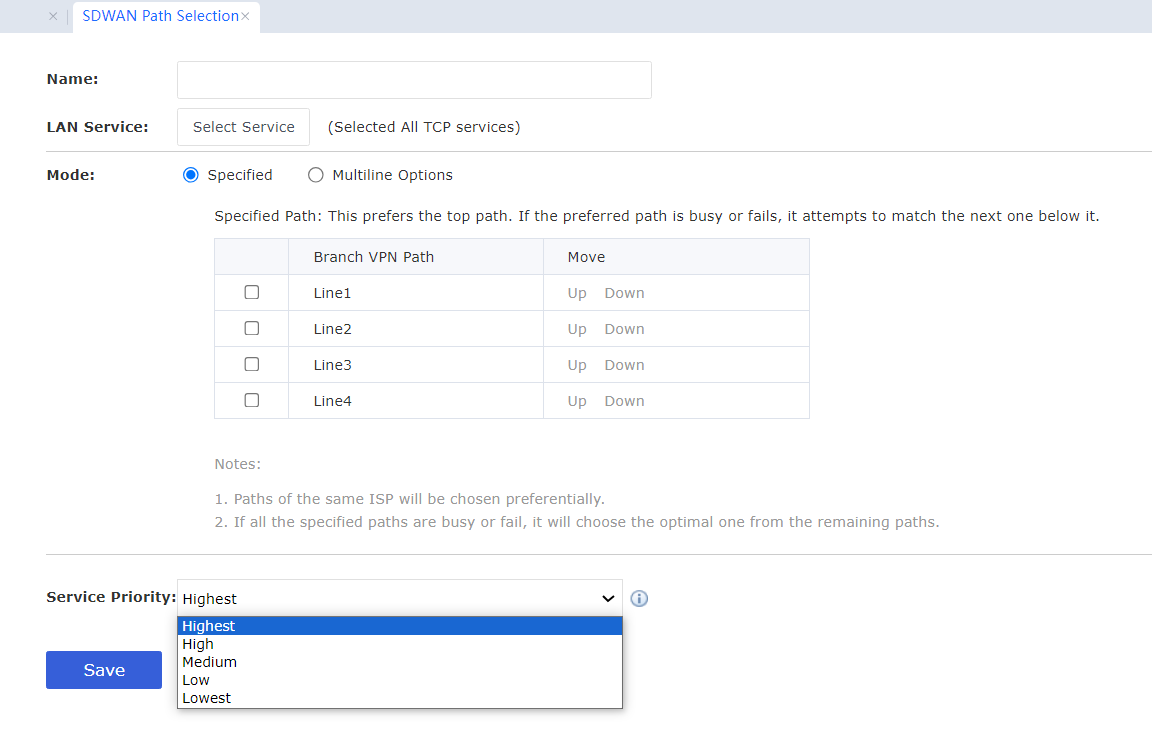Viewport: 1152px width, 742px height.
Task: Close the SDWAN Path Selection tab
Action: 245,17
